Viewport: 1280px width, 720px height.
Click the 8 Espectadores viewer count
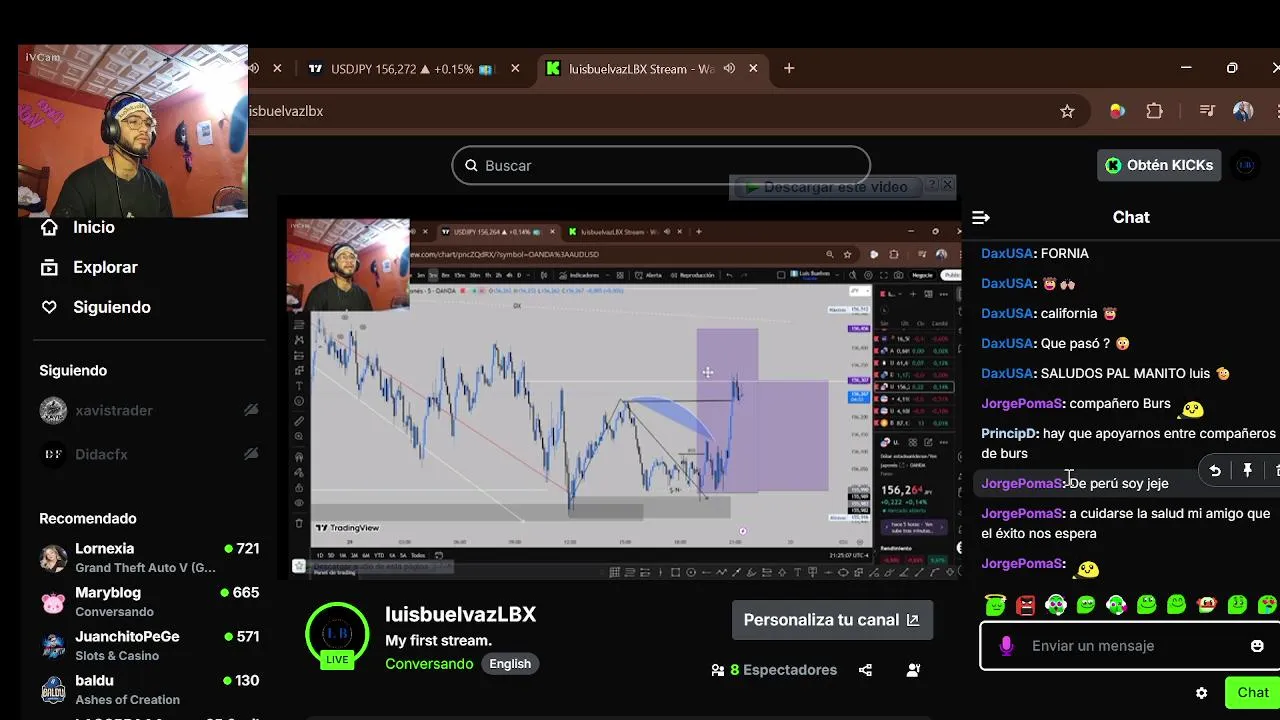click(x=774, y=670)
